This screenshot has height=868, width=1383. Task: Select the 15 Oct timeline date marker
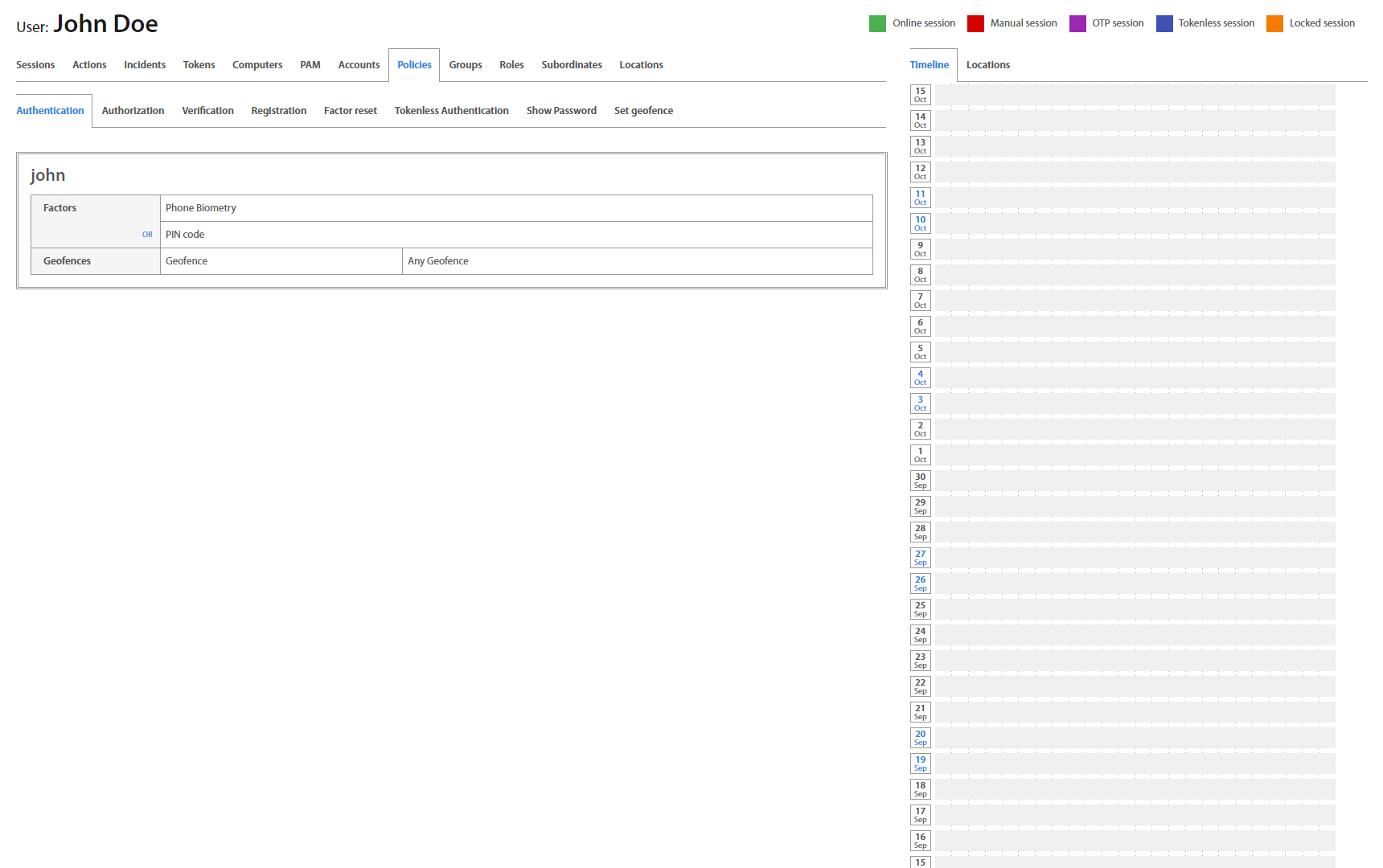click(x=920, y=95)
